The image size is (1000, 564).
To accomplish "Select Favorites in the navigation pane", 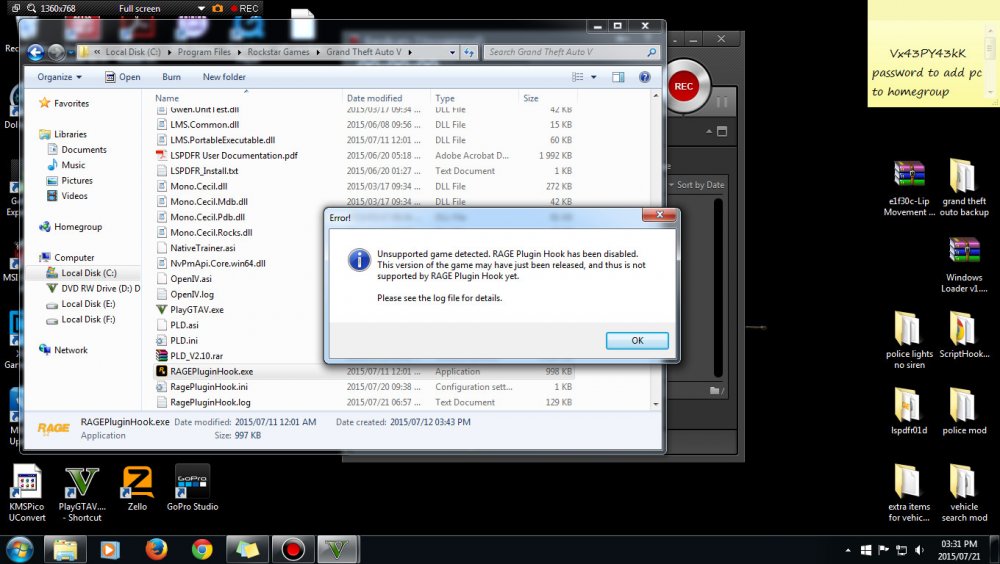I will tap(71, 103).
